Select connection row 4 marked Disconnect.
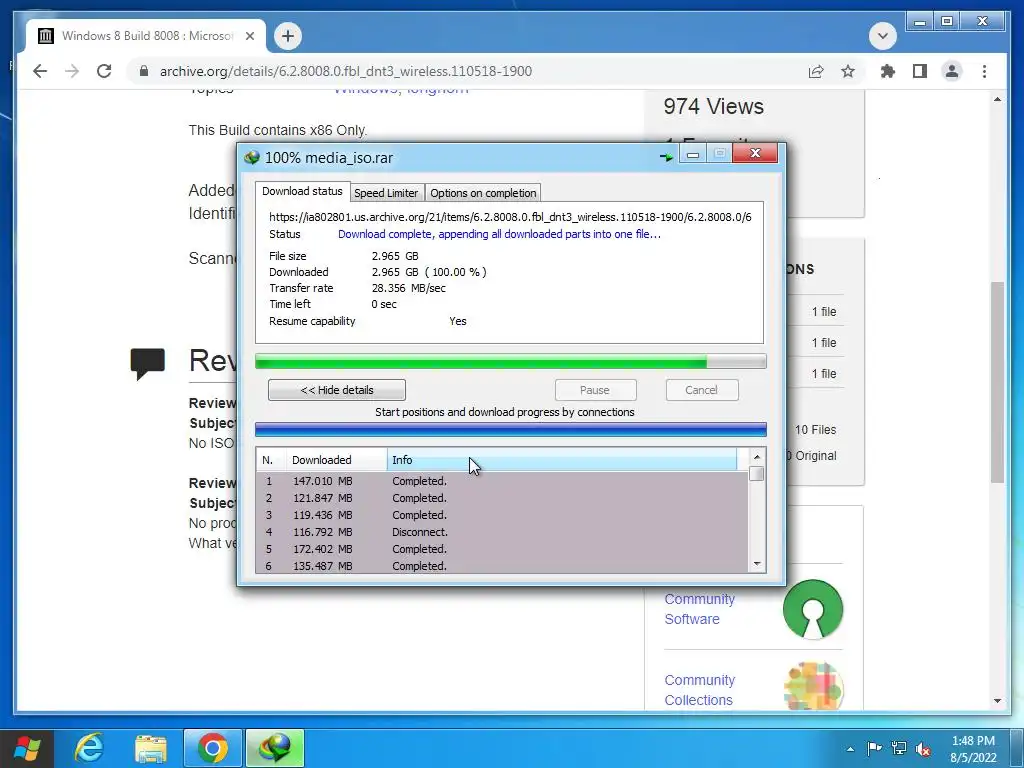 (x=502, y=532)
